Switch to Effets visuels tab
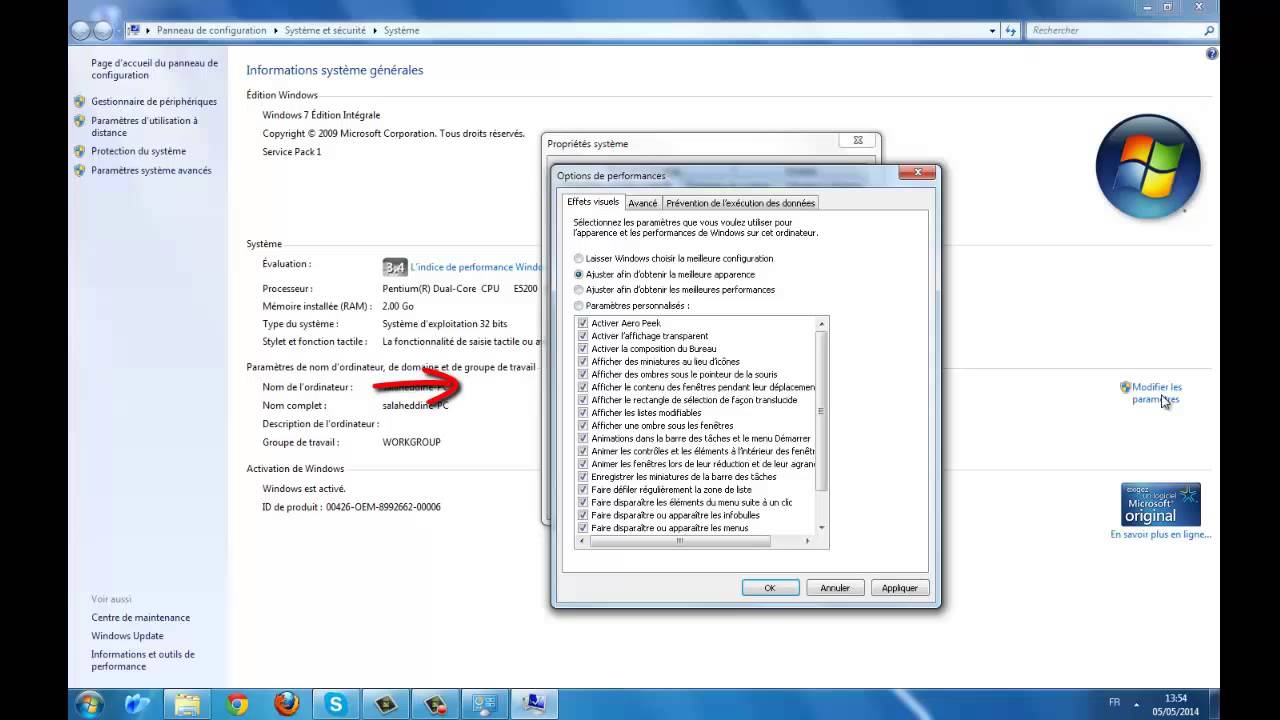 tap(593, 202)
